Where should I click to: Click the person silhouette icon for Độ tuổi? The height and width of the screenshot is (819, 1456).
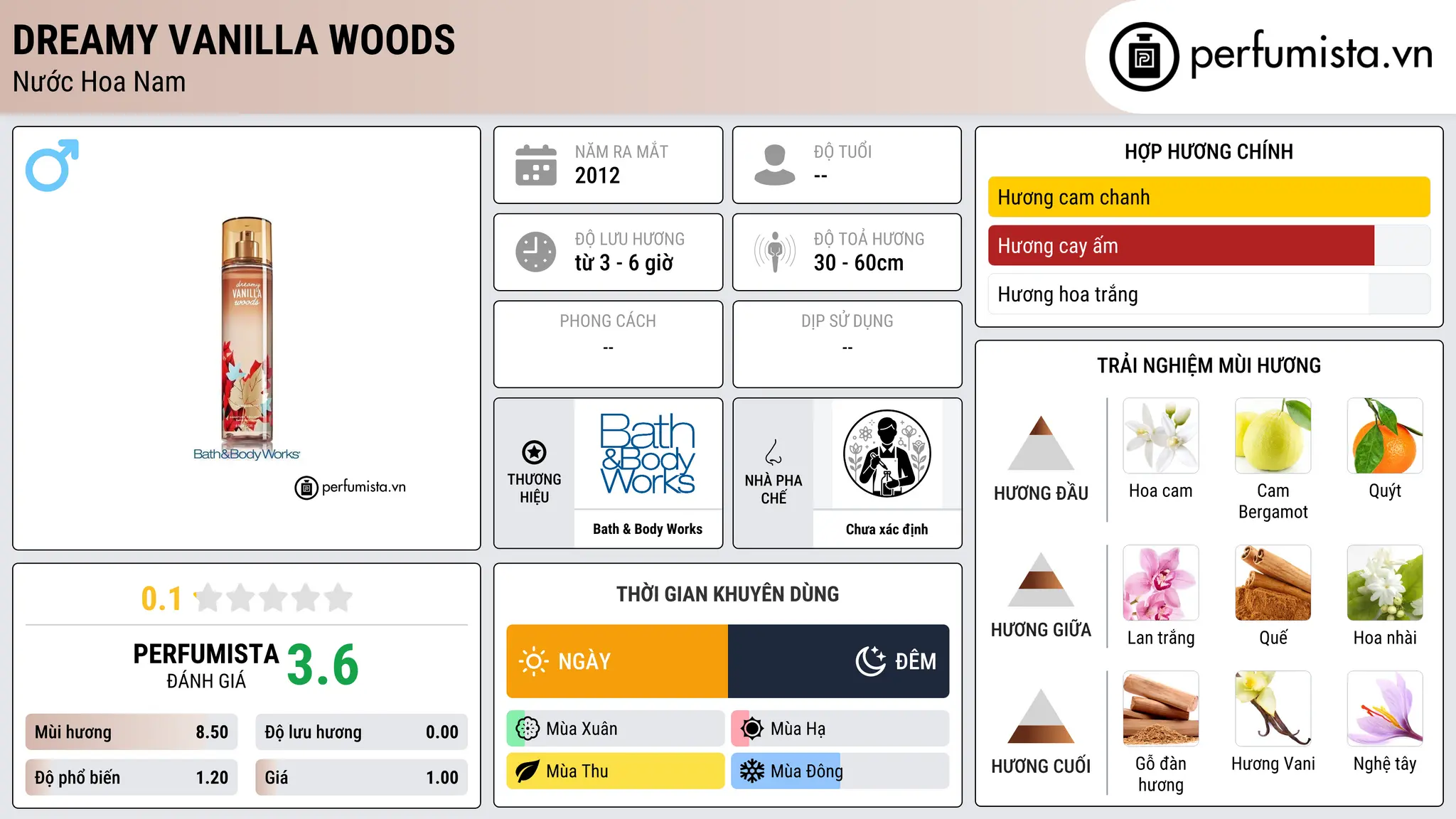point(774,165)
